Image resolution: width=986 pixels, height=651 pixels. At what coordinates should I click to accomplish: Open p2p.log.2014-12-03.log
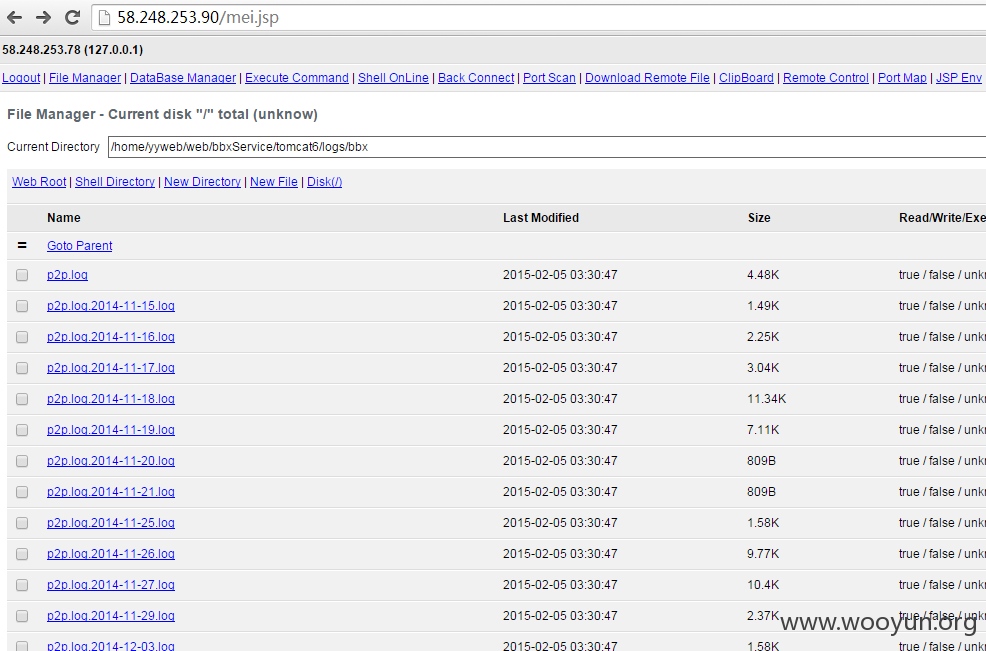[x=111, y=645]
